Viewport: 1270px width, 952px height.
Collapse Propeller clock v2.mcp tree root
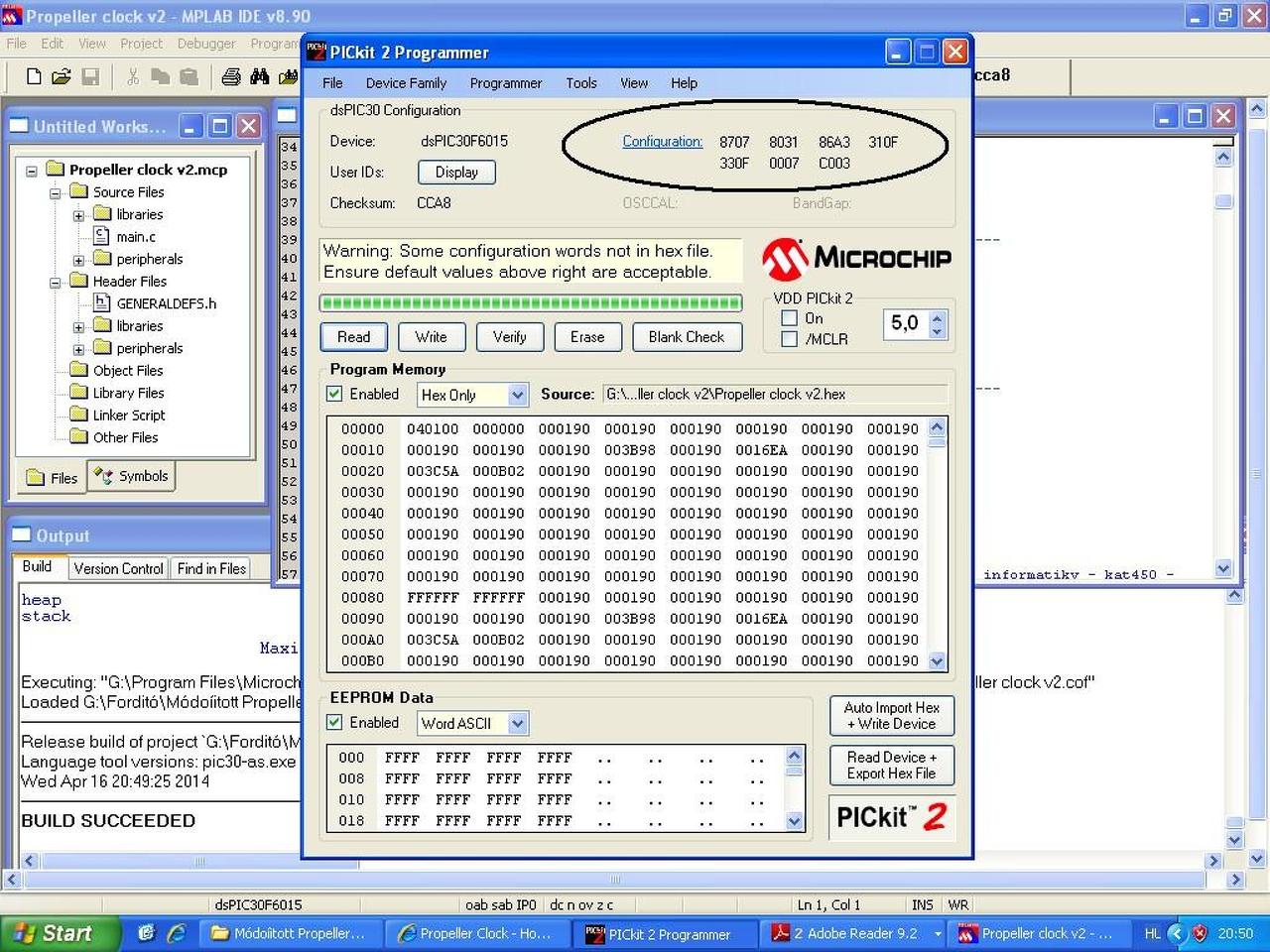click(32, 171)
